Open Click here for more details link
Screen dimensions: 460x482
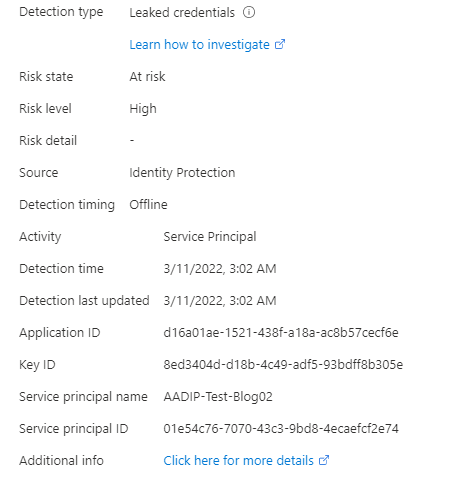click(x=238, y=461)
